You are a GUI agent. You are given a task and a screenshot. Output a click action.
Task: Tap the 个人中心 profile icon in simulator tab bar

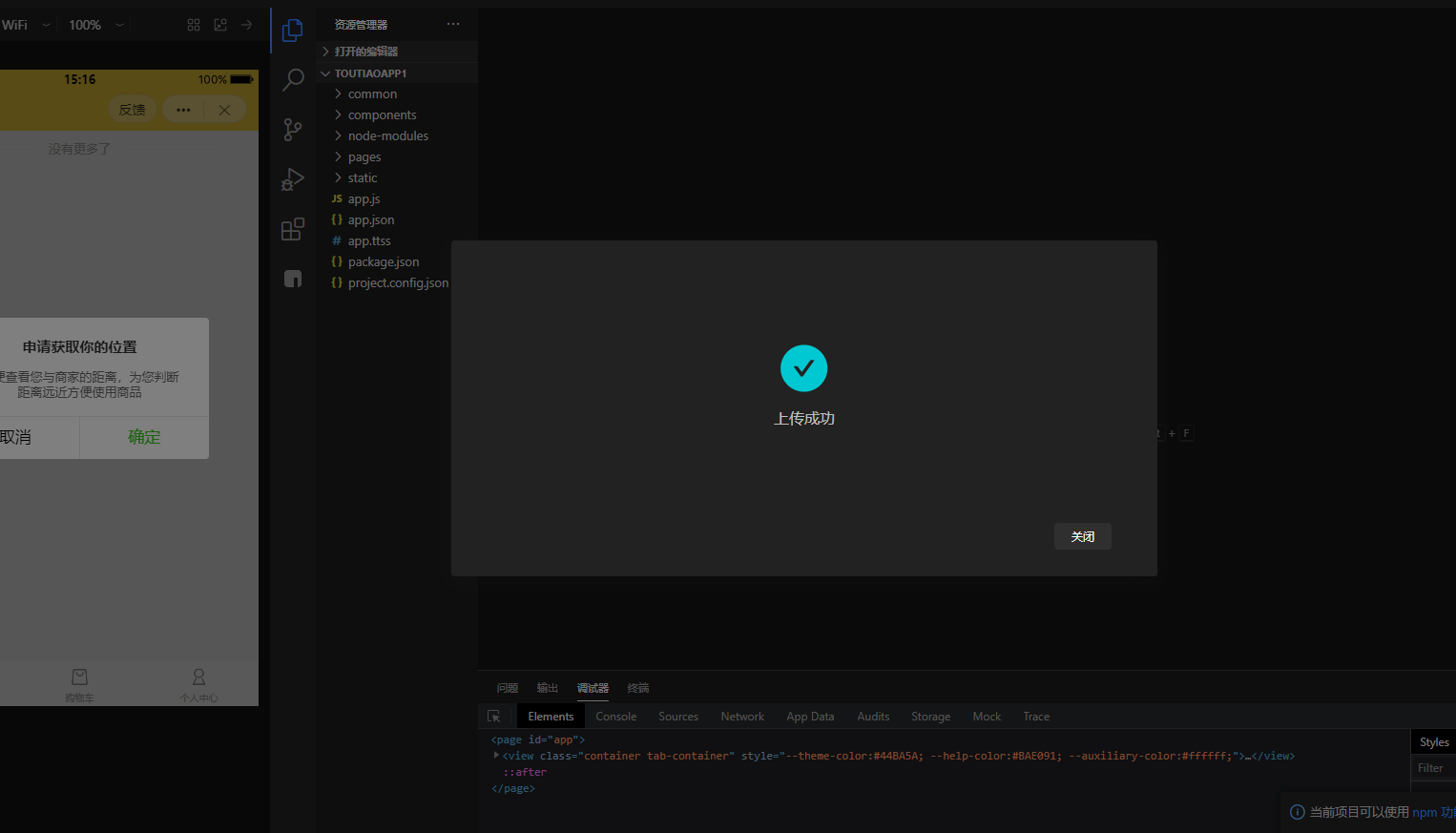(198, 677)
